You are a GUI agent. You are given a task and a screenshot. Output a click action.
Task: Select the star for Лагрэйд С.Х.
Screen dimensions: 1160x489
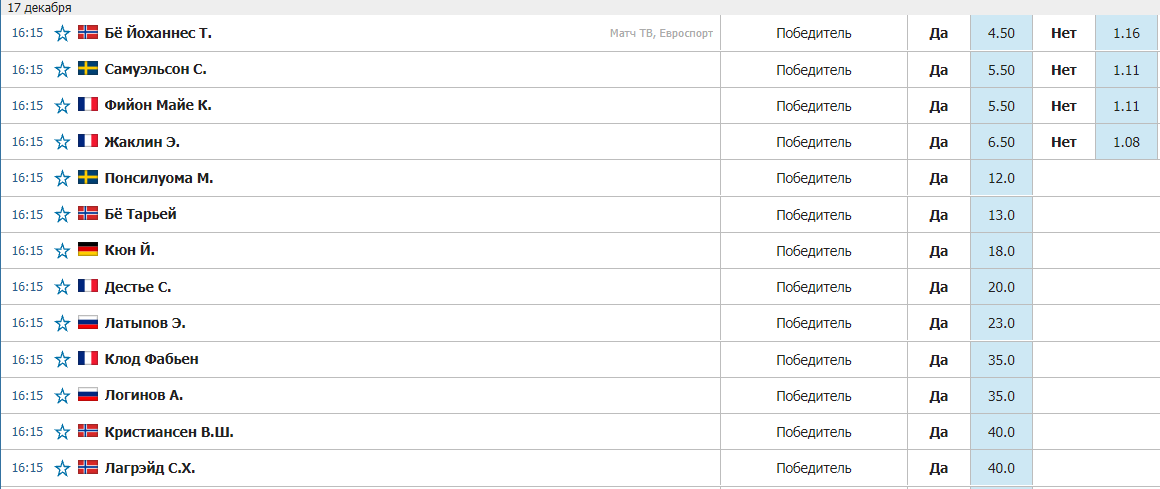pyautogui.click(x=63, y=468)
